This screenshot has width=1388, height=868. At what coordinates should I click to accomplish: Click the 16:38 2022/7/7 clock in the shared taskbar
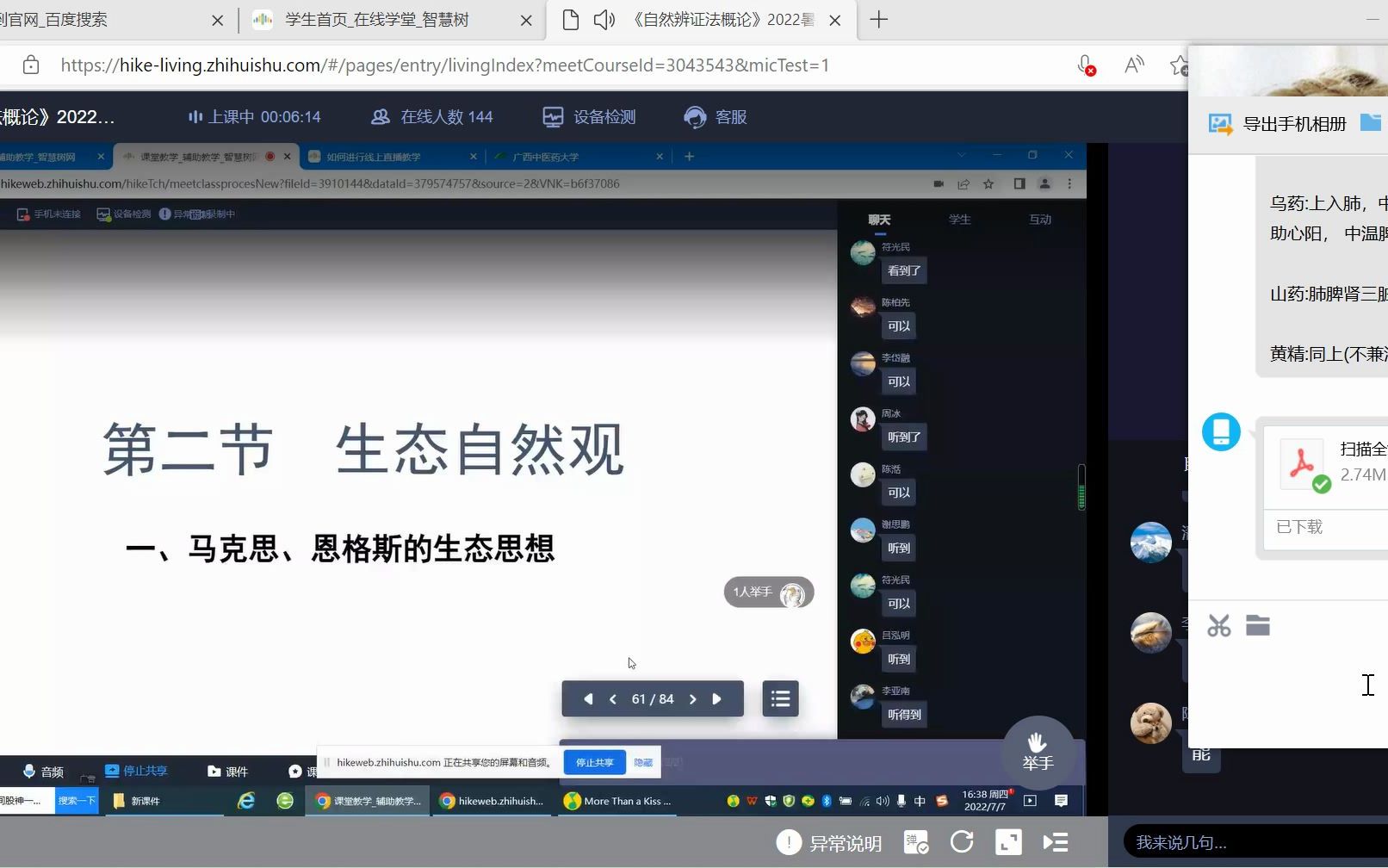(985, 801)
